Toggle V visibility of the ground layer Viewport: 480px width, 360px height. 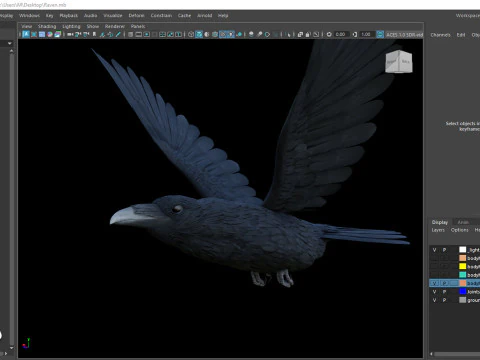coord(434,300)
